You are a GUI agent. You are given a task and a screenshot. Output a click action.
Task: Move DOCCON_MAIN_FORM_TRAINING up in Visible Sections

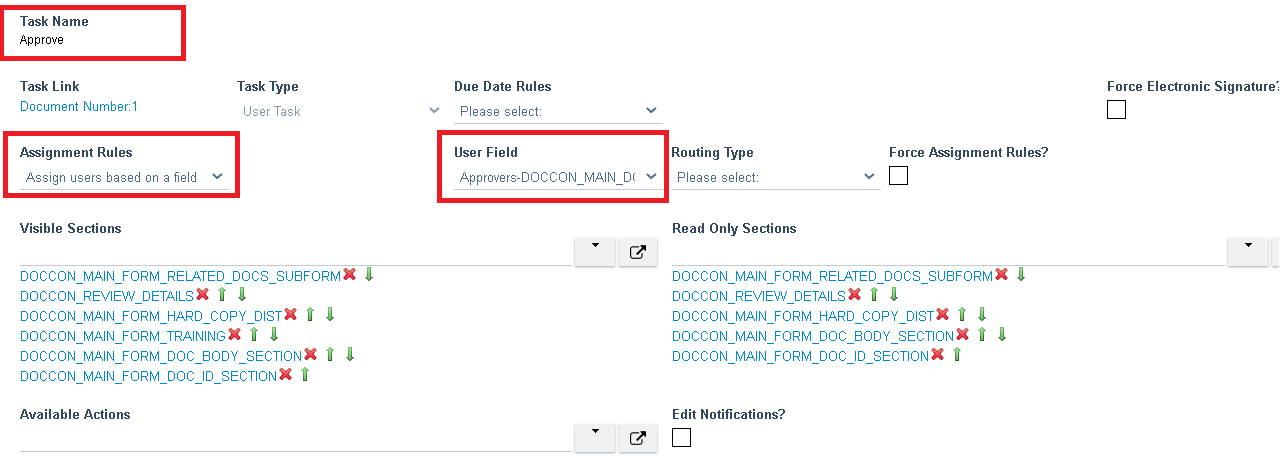click(254, 335)
